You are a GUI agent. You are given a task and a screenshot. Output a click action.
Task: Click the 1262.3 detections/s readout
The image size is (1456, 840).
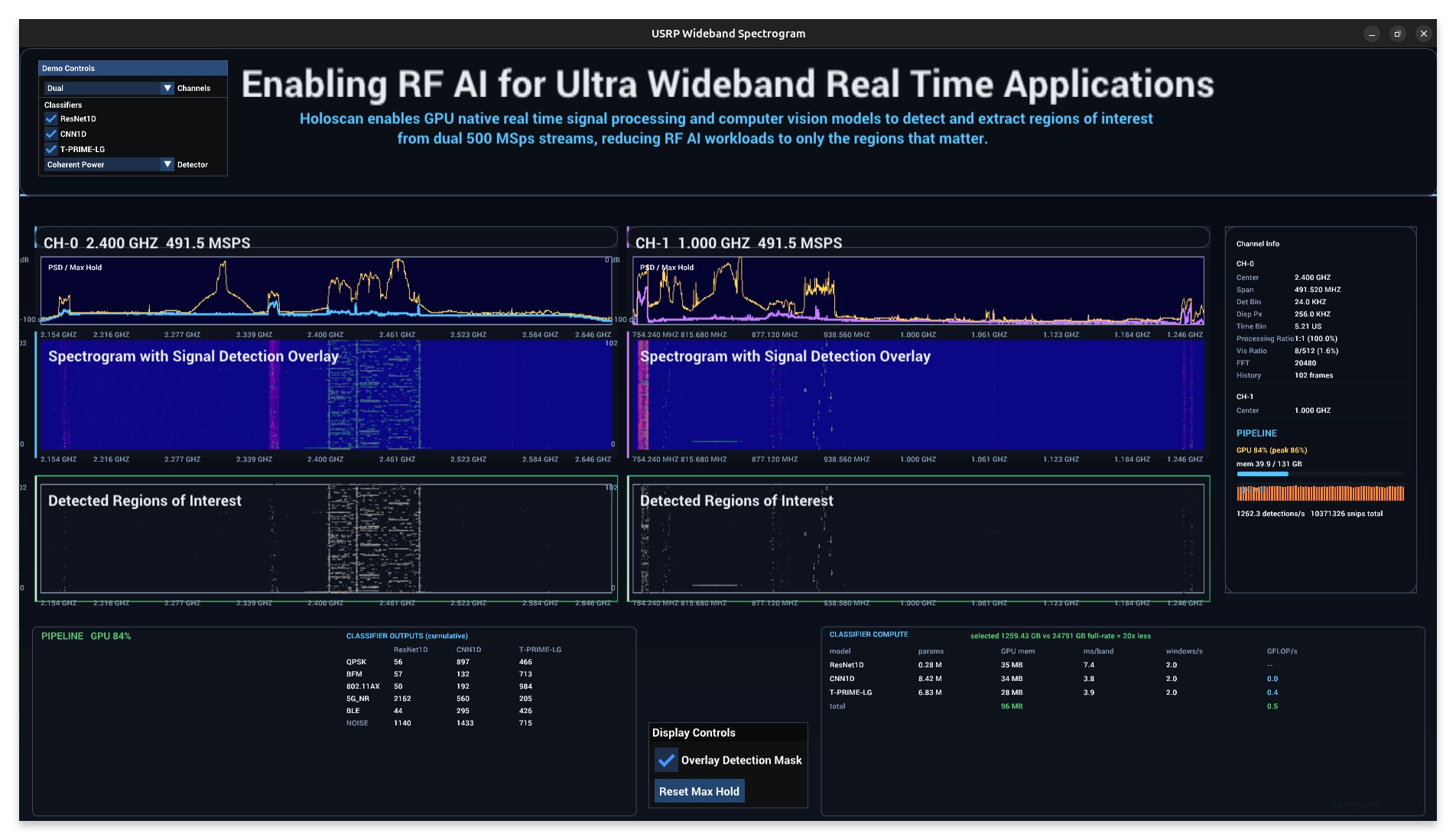tap(1270, 514)
